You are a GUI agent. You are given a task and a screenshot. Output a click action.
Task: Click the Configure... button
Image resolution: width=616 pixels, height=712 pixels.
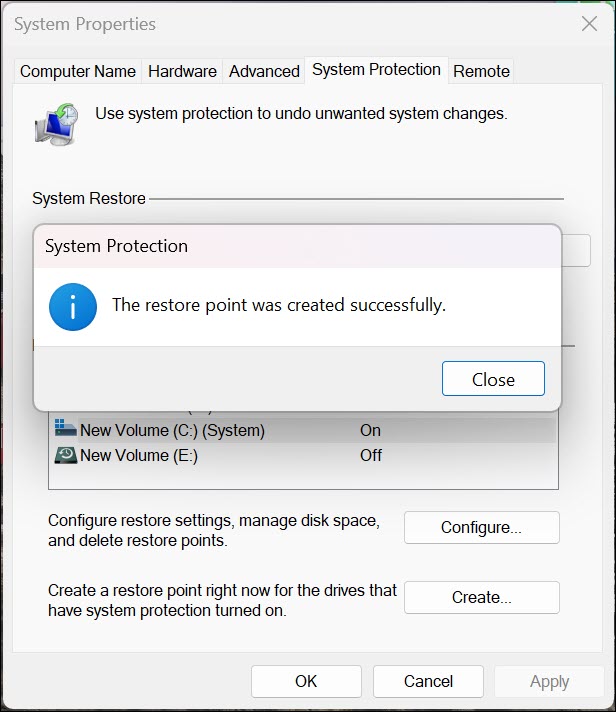coord(481,527)
